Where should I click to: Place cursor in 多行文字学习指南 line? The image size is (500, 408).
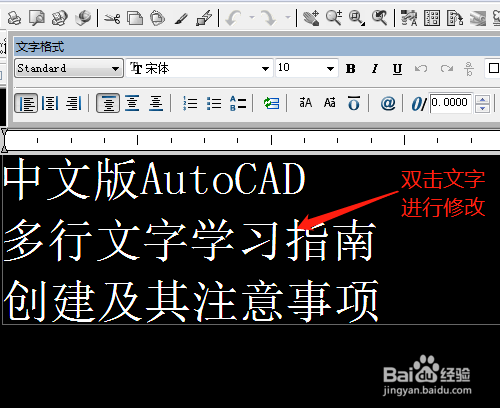pos(190,240)
